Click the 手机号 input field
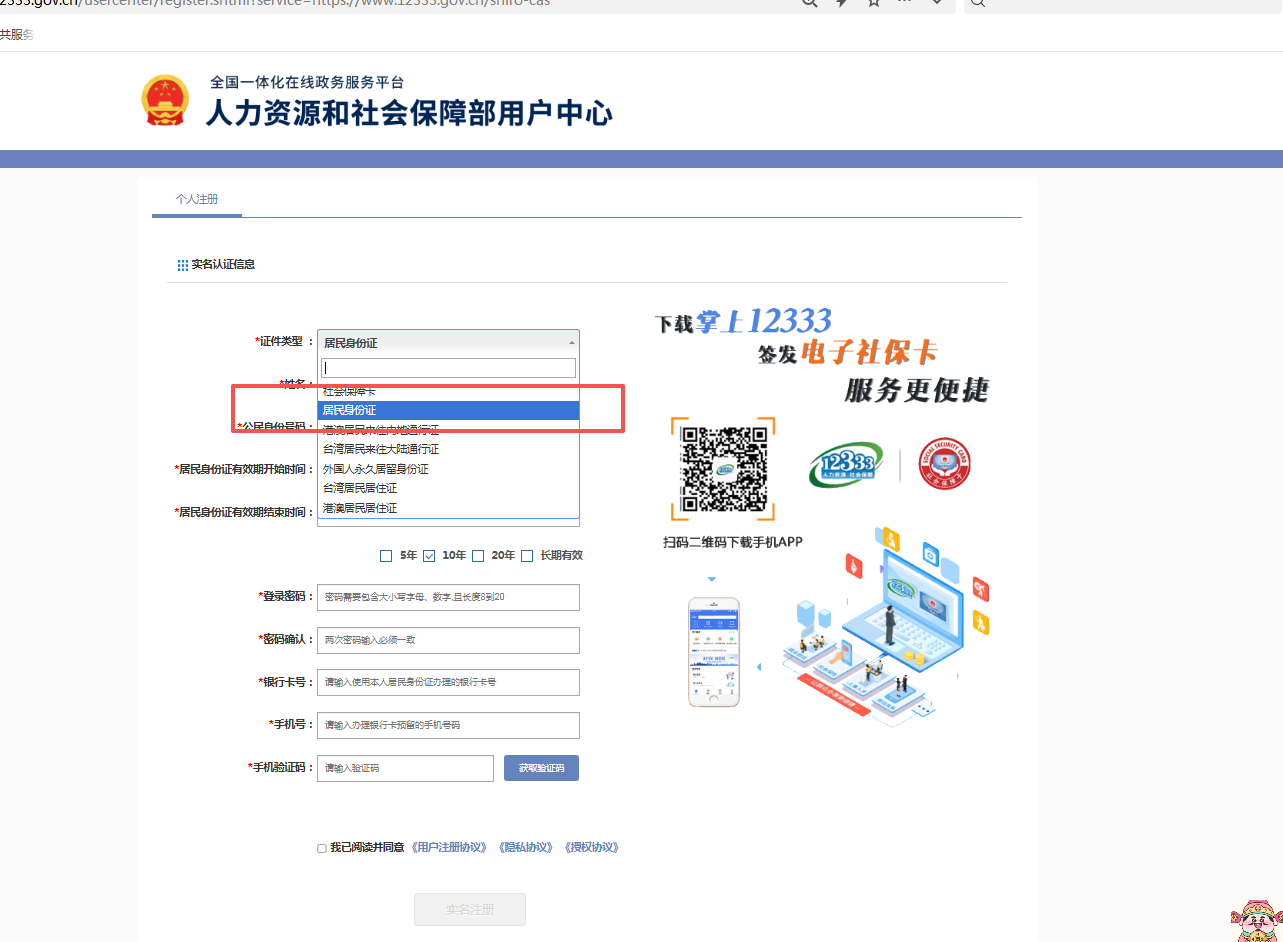The height and width of the screenshot is (942, 1283). [448, 725]
